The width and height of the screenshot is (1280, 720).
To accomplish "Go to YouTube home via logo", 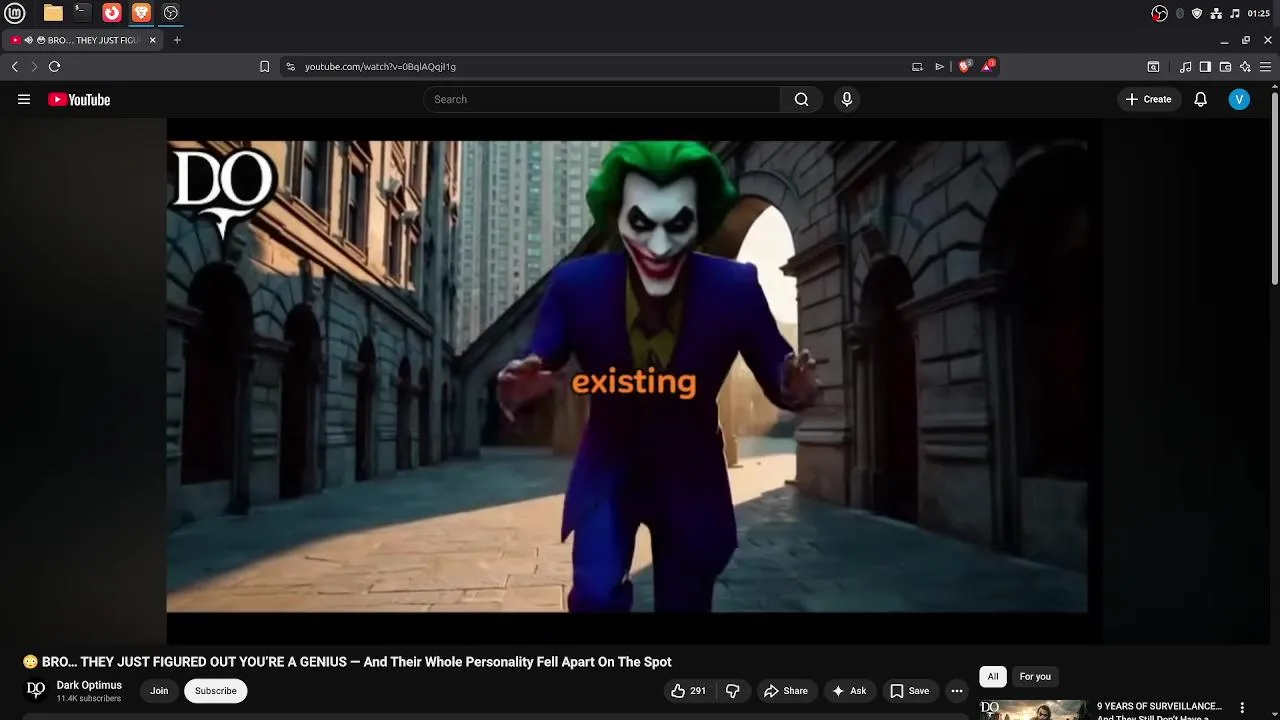I will click(x=79, y=99).
